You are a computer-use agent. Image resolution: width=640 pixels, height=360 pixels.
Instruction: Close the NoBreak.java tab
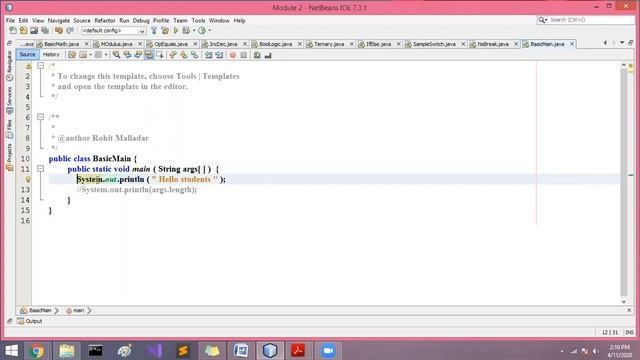pyautogui.click(x=516, y=44)
